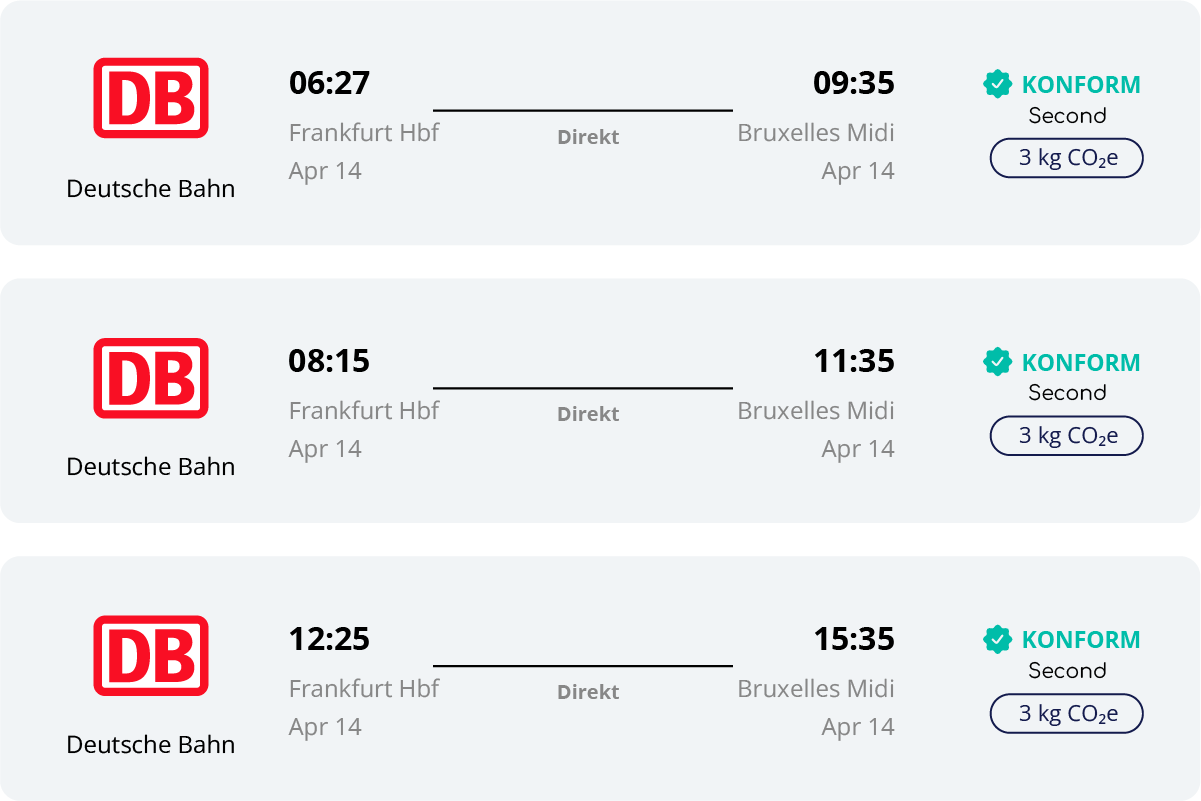Click the 15:35 arrival time
1201x801 pixels.
[853, 639]
